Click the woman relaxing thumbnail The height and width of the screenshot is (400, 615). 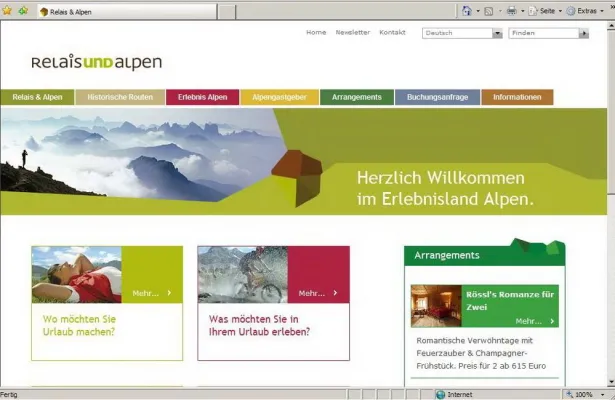[x=76, y=275]
